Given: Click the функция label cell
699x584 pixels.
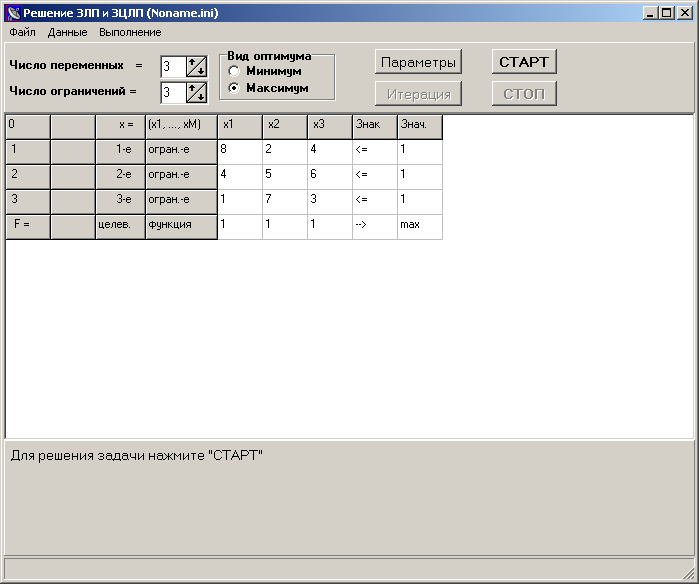Looking at the screenshot, I should (x=181, y=226).
